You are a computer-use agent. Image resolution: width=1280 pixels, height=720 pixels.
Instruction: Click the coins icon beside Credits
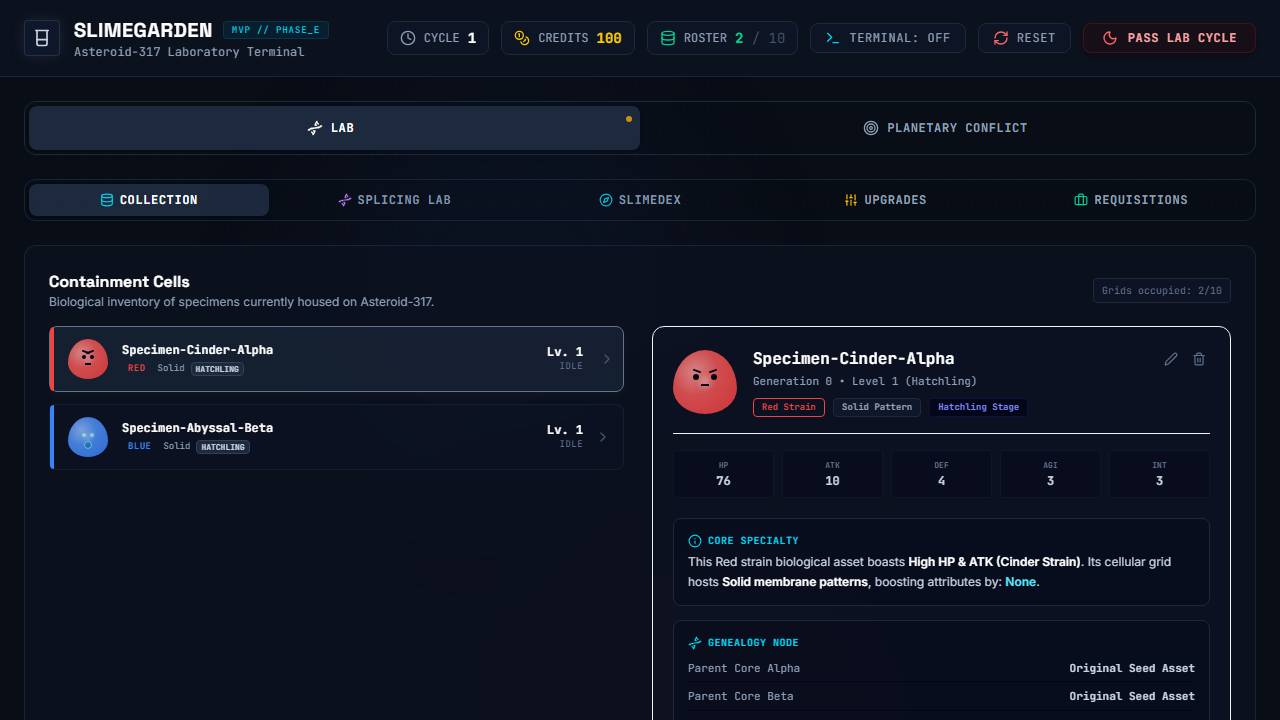click(x=522, y=38)
